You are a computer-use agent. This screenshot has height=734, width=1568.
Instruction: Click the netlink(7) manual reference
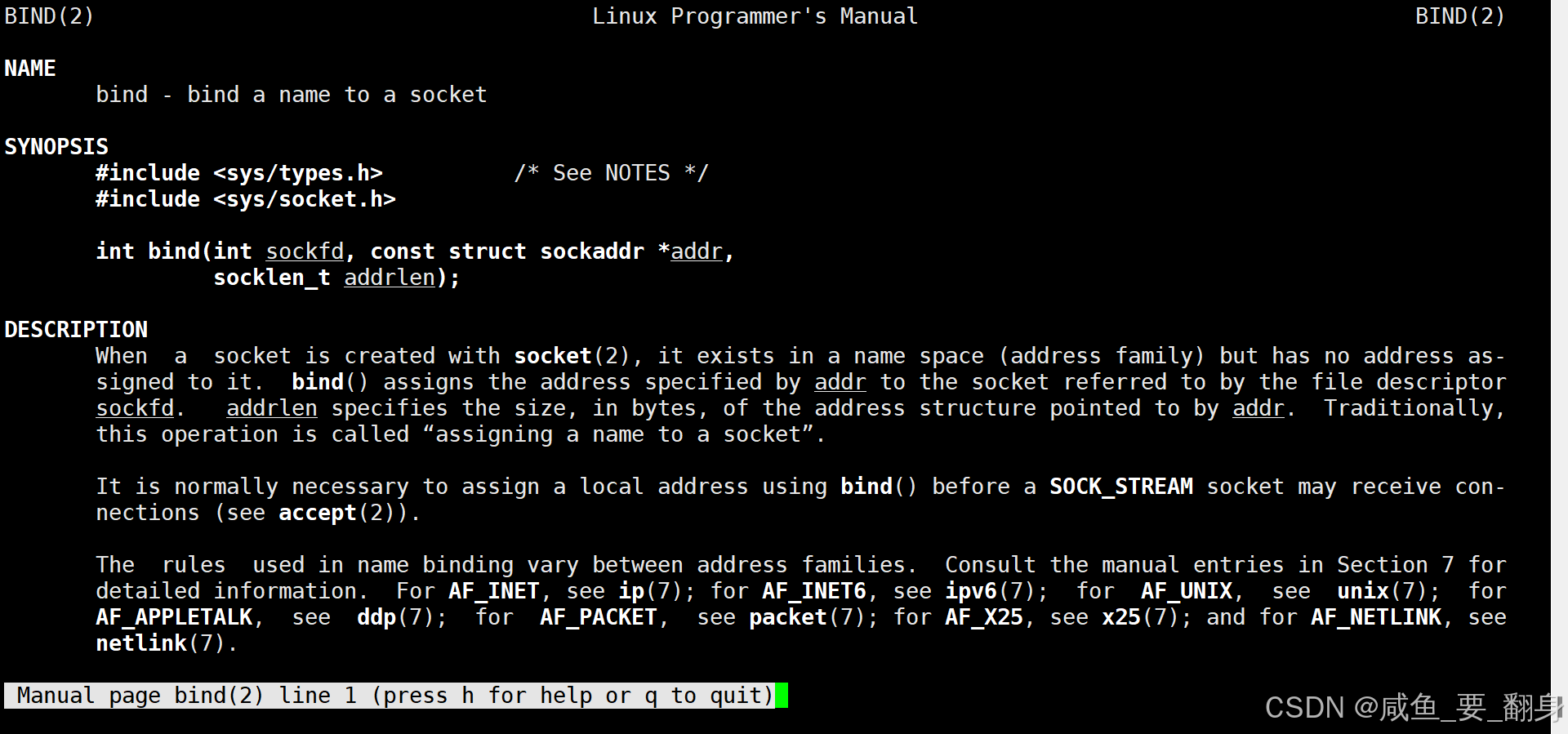tap(161, 643)
